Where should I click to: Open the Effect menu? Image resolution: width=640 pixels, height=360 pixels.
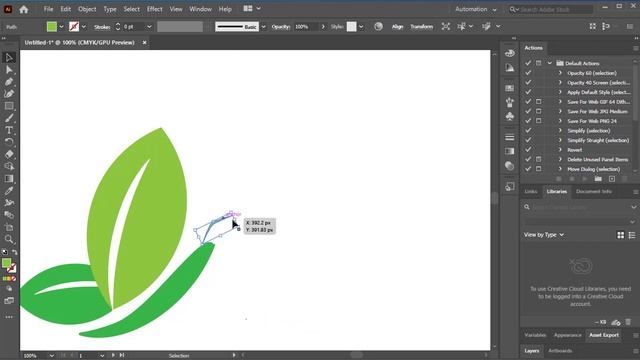154,9
